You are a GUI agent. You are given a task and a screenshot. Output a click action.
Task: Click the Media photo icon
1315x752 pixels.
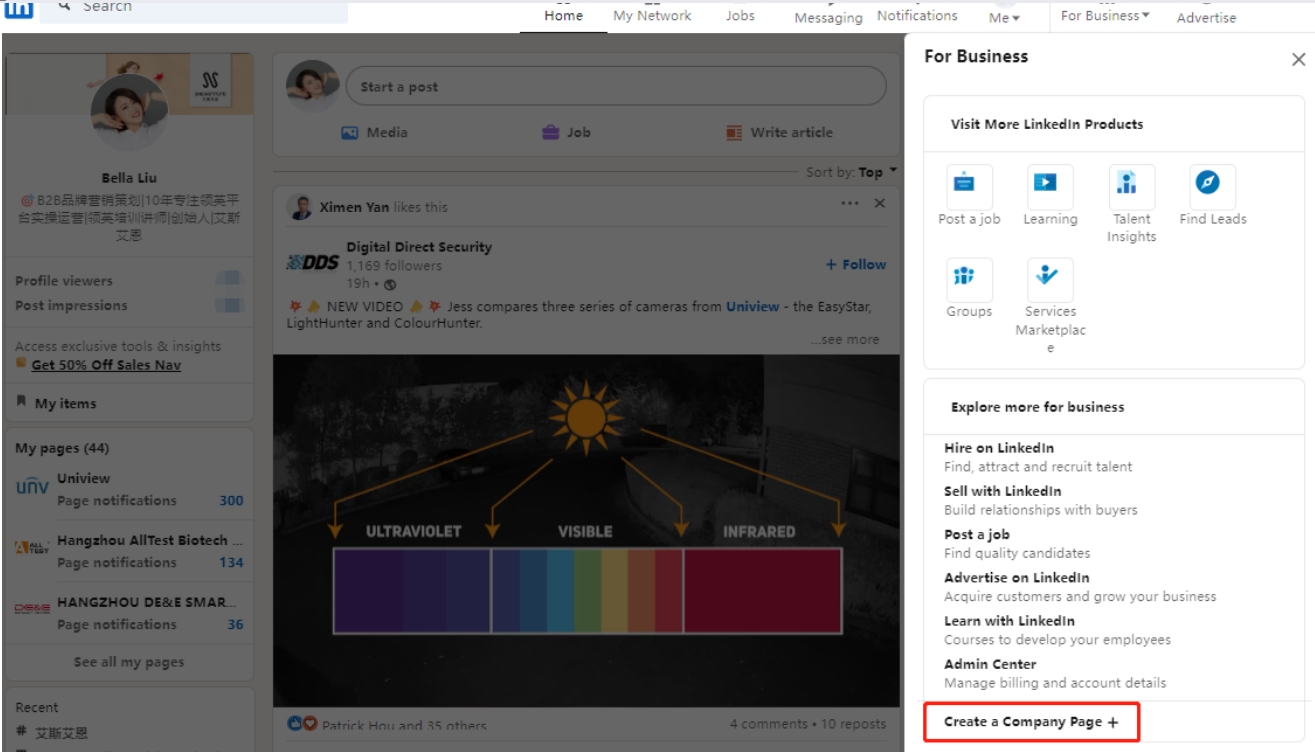[x=350, y=132]
